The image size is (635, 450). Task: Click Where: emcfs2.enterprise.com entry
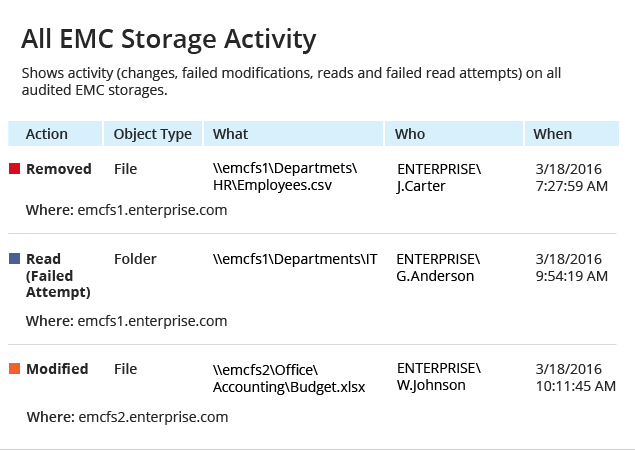coord(127,417)
